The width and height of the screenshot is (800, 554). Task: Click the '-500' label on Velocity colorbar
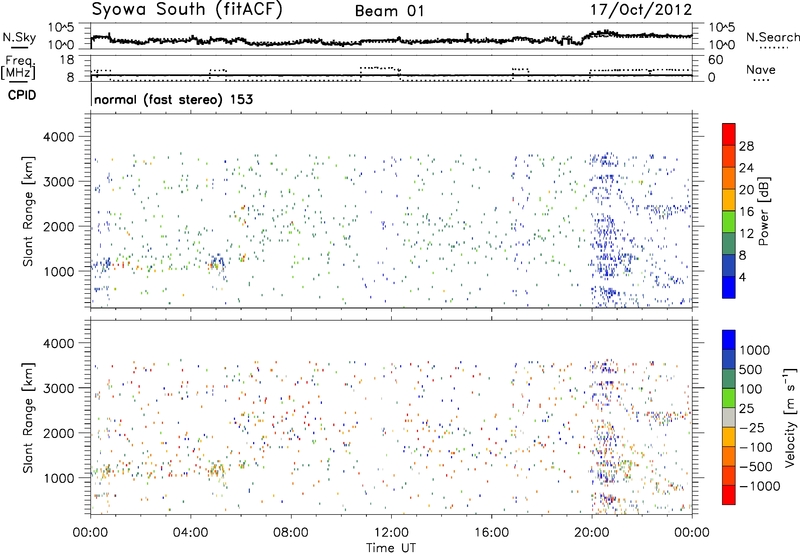coord(756,466)
